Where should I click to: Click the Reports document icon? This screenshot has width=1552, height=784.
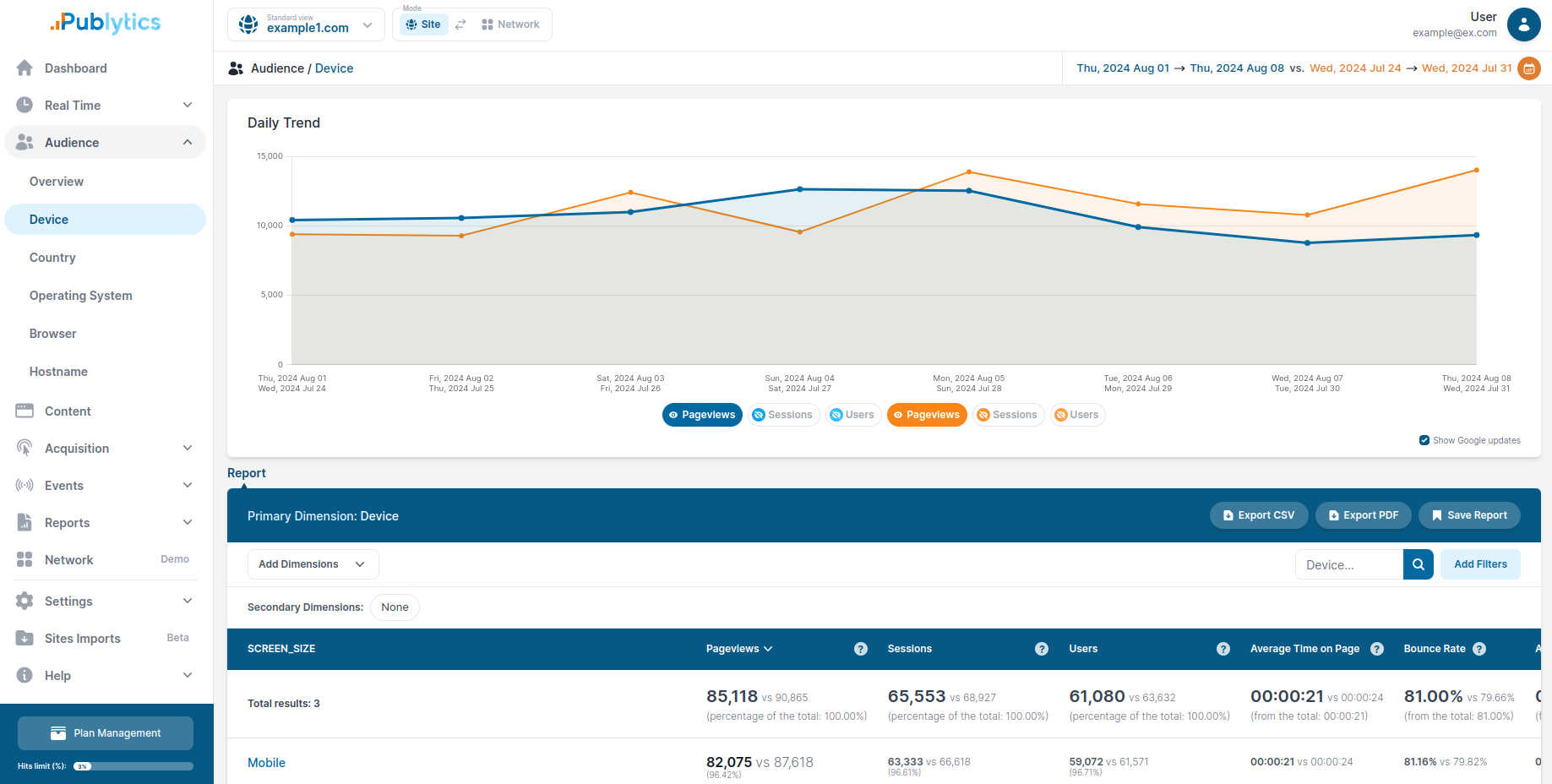pos(25,523)
